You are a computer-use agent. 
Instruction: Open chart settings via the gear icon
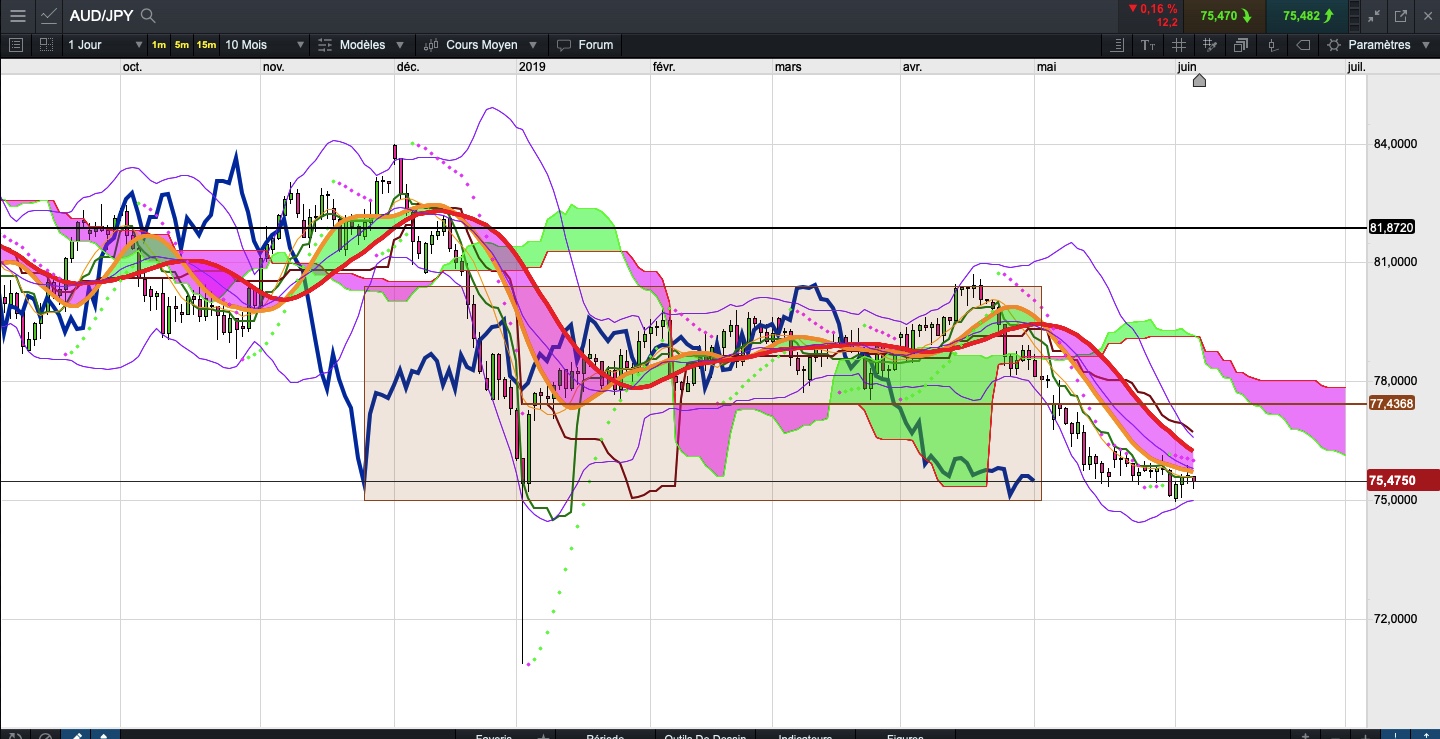pyautogui.click(x=1334, y=45)
